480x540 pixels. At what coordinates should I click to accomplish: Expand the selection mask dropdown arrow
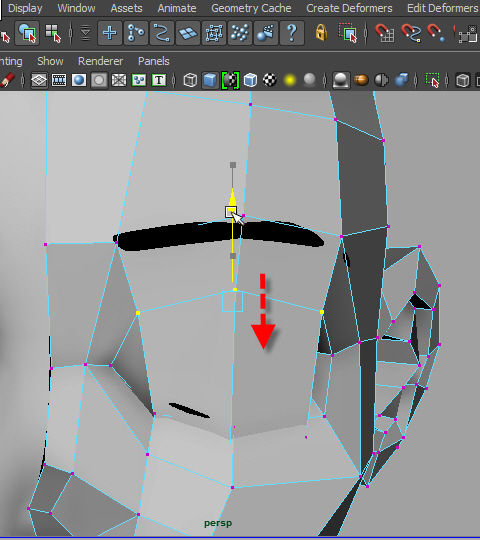click(x=85, y=33)
